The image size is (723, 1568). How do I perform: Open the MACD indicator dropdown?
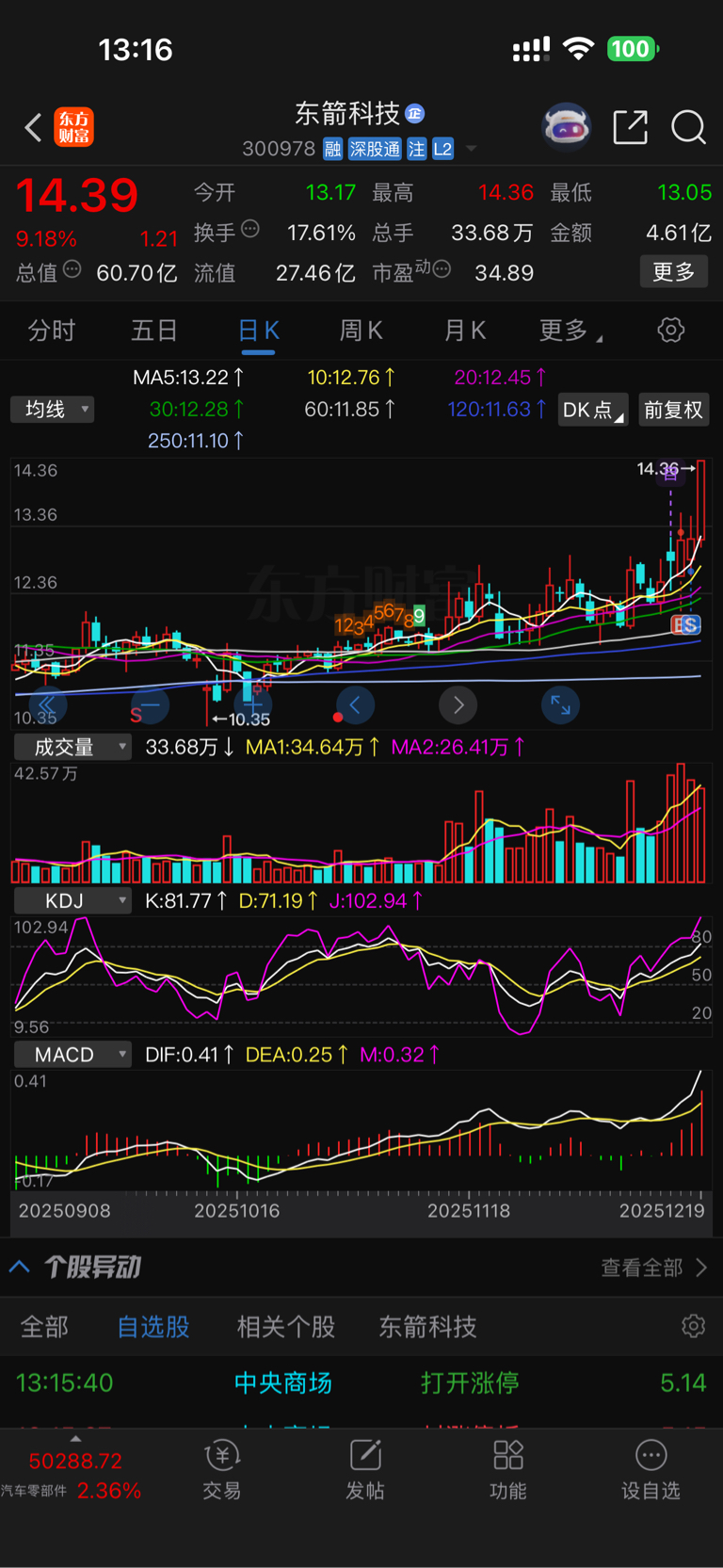pyautogui.click(x=72, y=1055)
